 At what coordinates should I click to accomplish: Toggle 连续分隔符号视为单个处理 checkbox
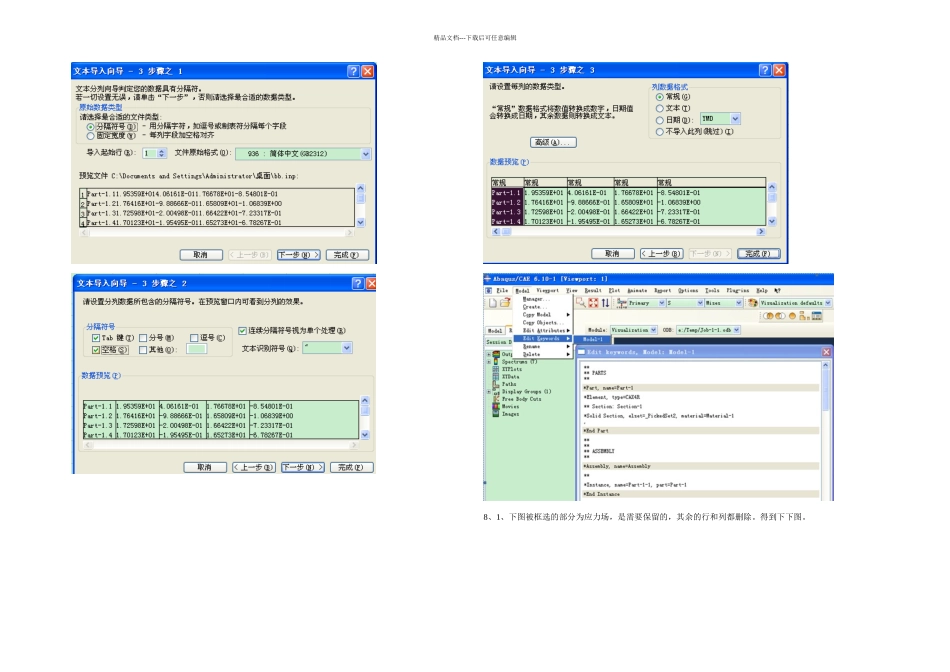pyautogui.click(x=242, y=331)
